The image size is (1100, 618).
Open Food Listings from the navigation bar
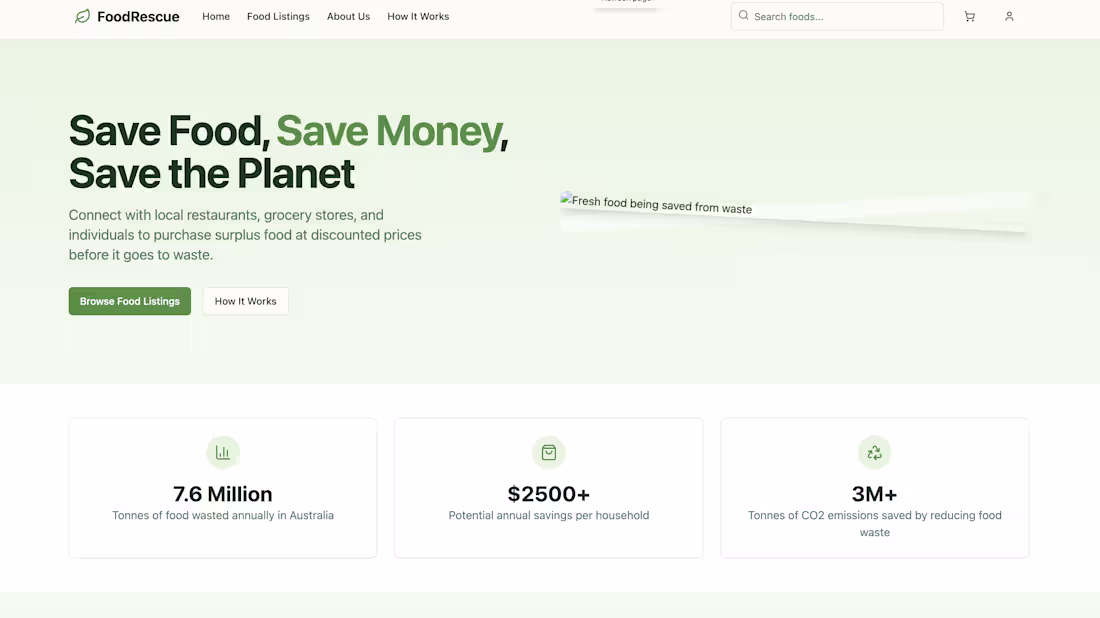click(x=278, y=16)
